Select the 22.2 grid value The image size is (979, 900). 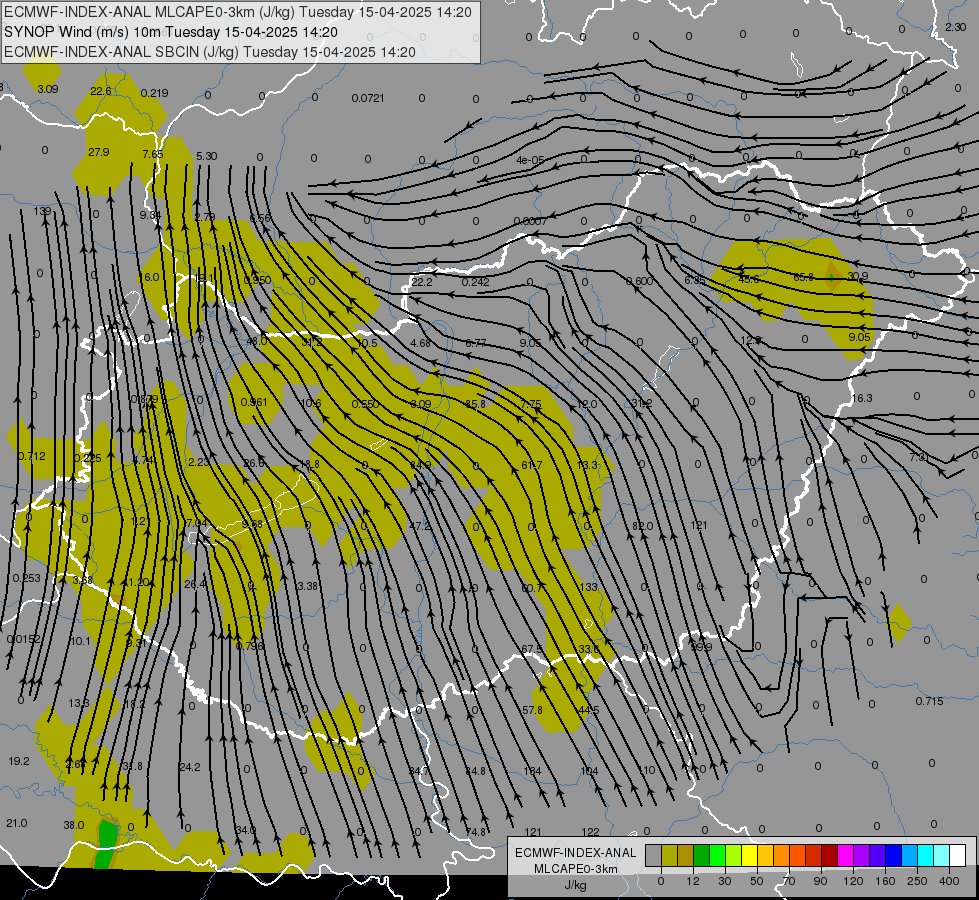point(421,282)
